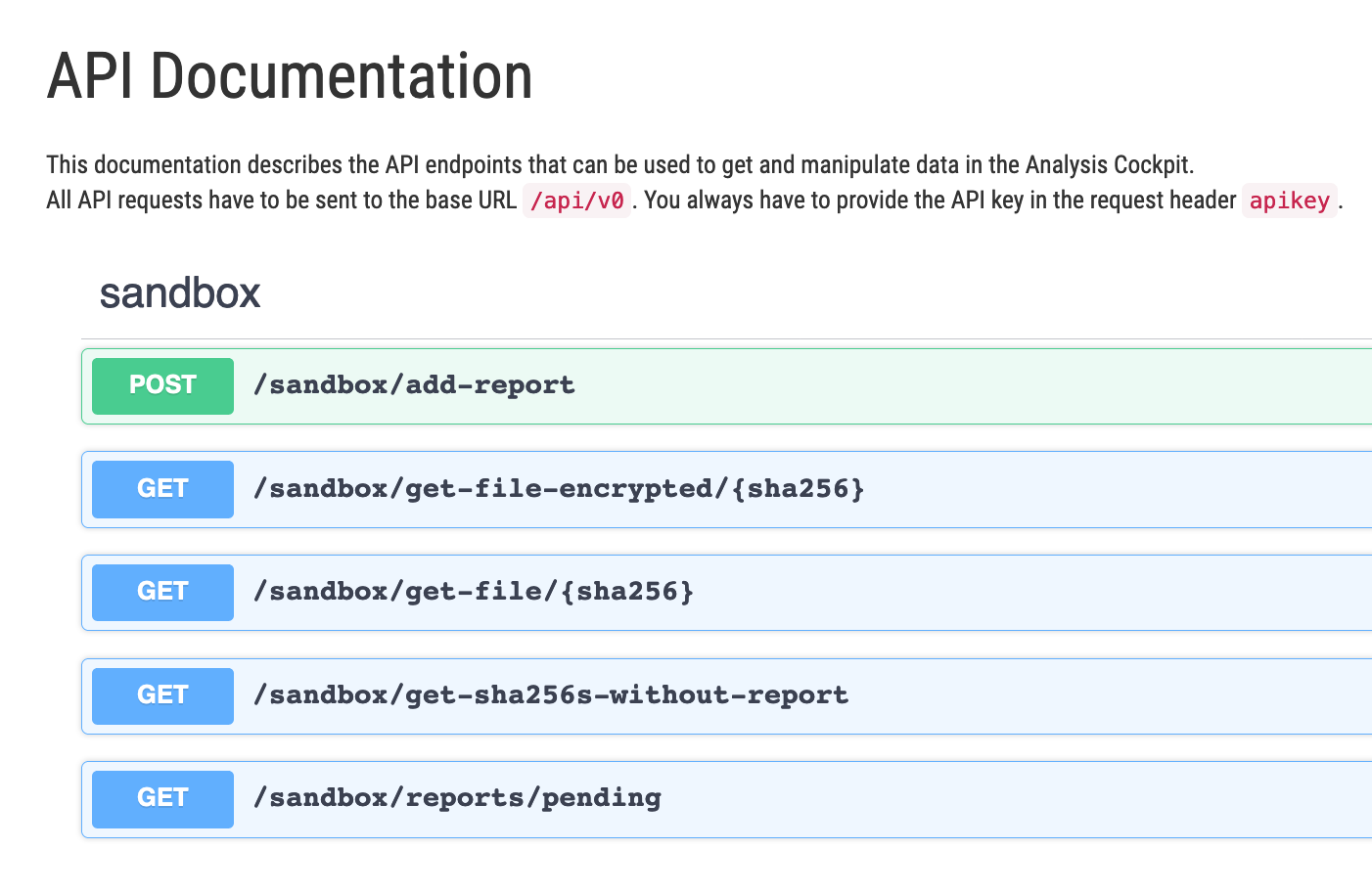Open the /sandbox/reports/pending path text

coord(457,798)
